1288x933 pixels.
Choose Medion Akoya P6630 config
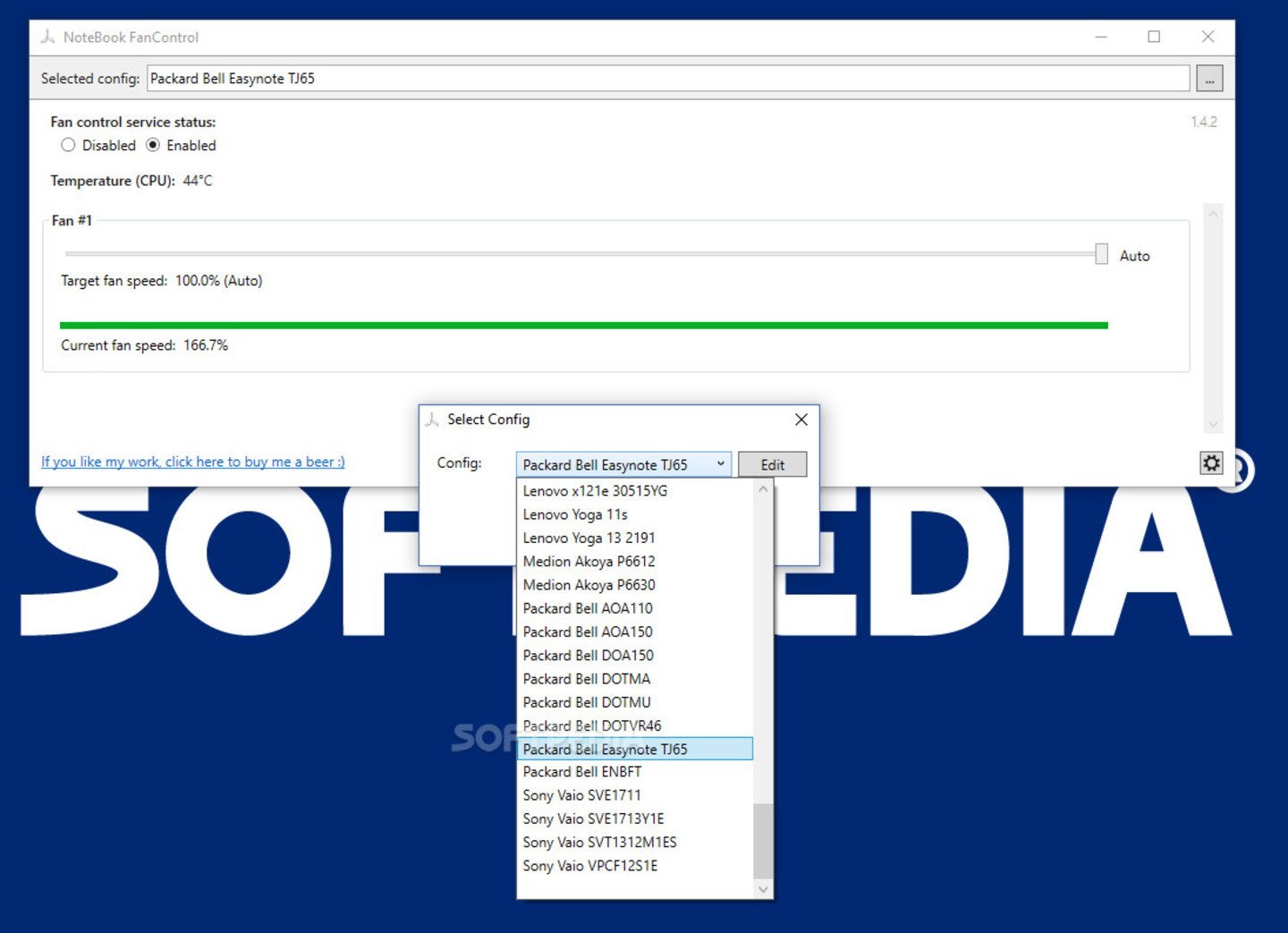pos(635,585)
